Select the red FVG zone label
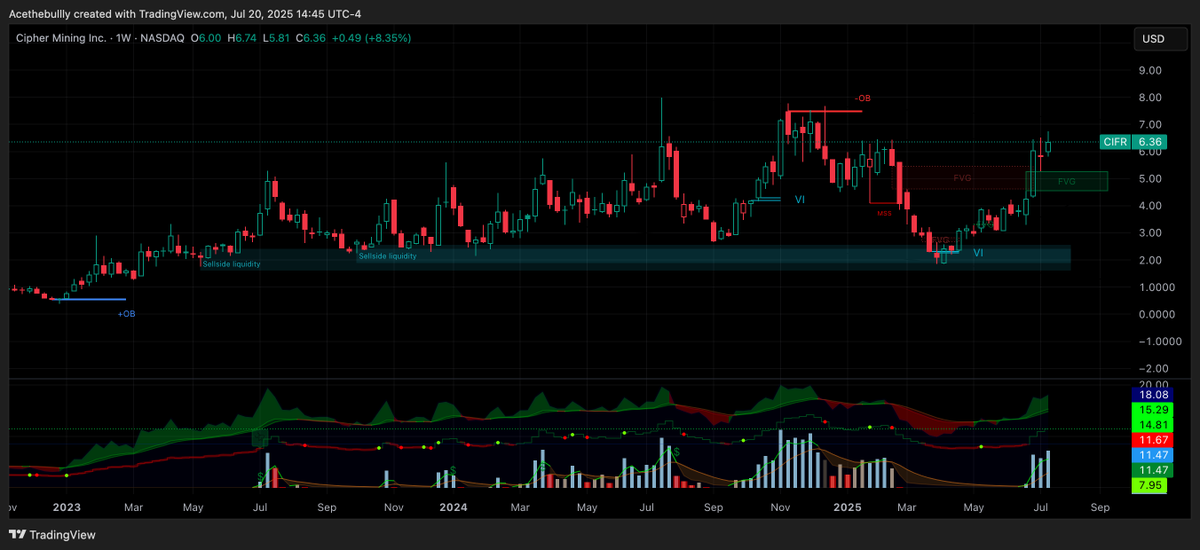The image size is (1200, 550). pyautogui.click(x=962, y=178)
